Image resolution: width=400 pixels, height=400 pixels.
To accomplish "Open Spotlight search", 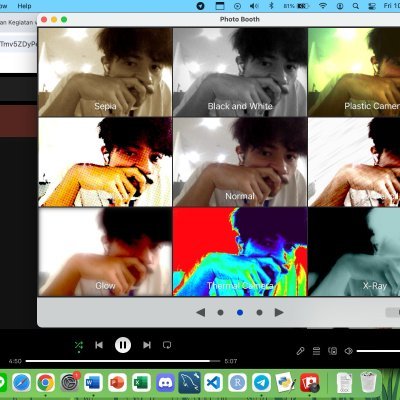I will click(x=356, y=6).
